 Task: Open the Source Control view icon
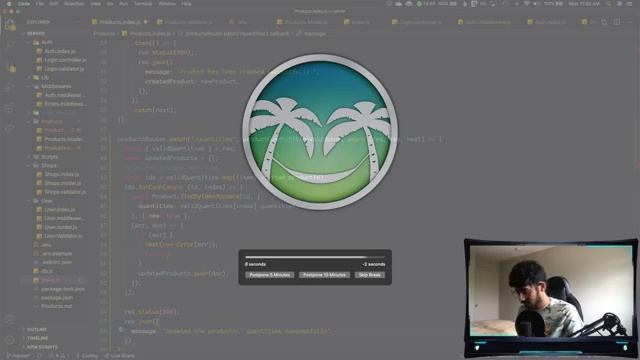click(10, 67)
